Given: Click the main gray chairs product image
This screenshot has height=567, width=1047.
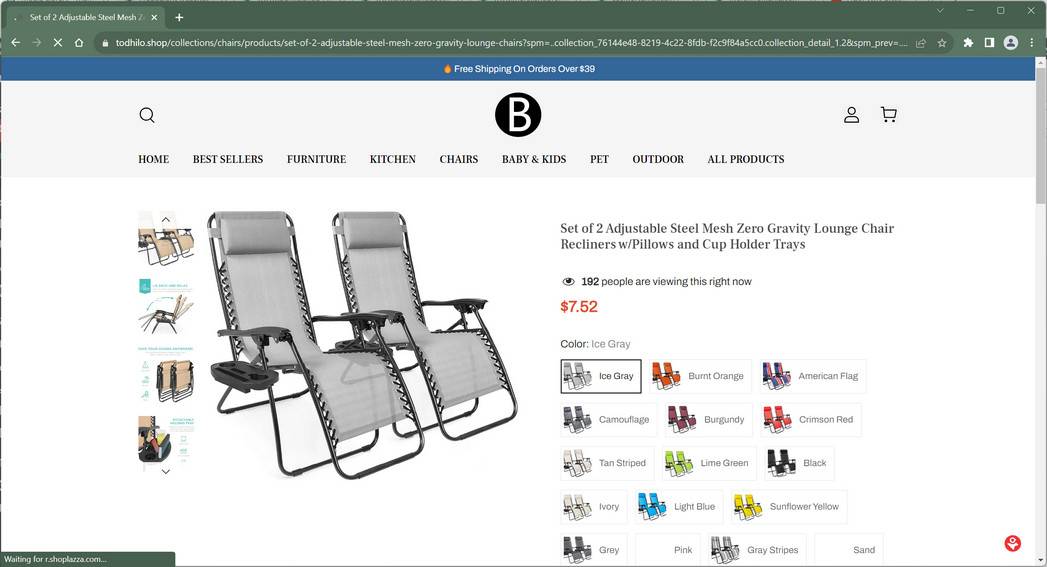Looking at the screenshot, I should coord(363,345).
